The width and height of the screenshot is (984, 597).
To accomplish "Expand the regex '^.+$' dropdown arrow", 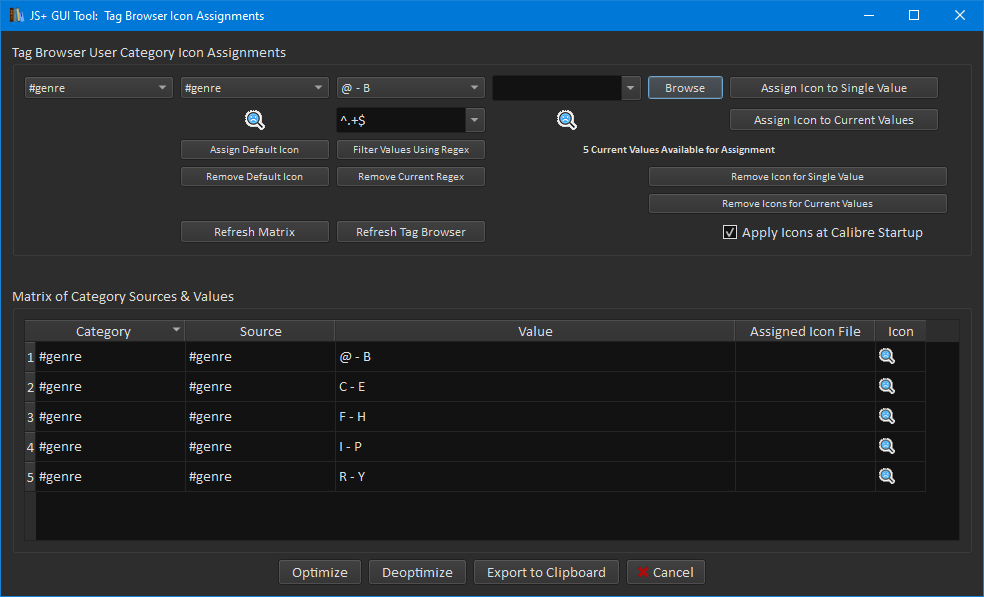I will point(475,120).
